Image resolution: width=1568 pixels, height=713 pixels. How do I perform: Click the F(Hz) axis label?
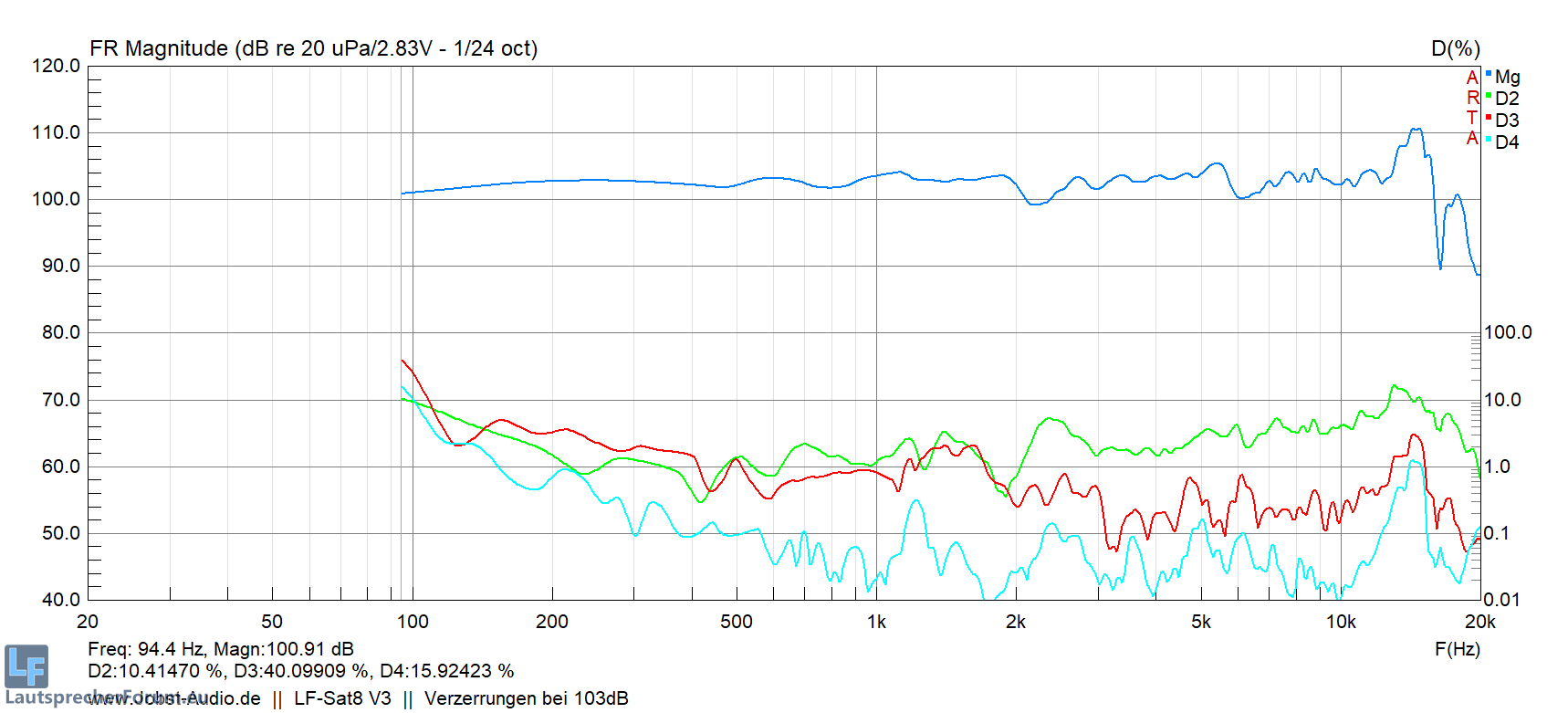coord(1457,649)
